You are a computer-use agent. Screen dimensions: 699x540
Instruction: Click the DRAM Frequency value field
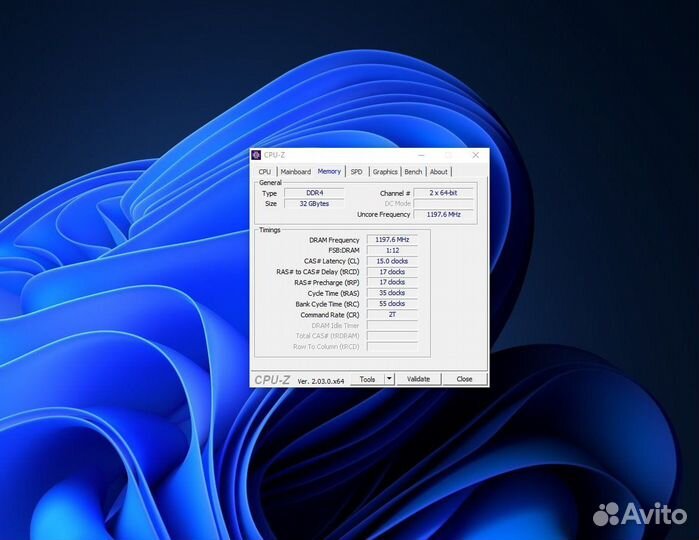pyautogui.click(x=392, y=240)
